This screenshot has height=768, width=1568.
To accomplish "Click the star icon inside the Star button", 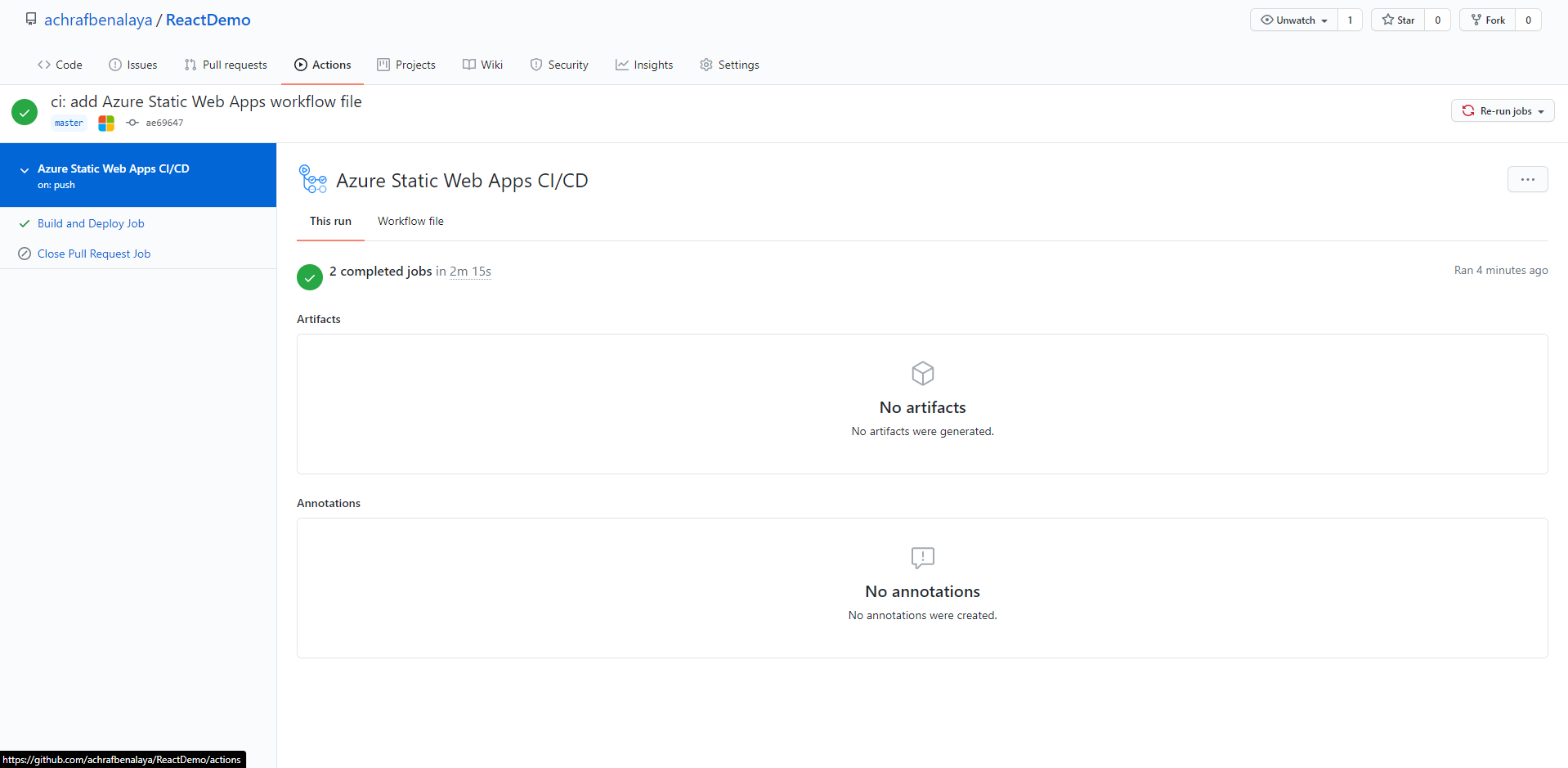I will click(x=1387, y=20).
